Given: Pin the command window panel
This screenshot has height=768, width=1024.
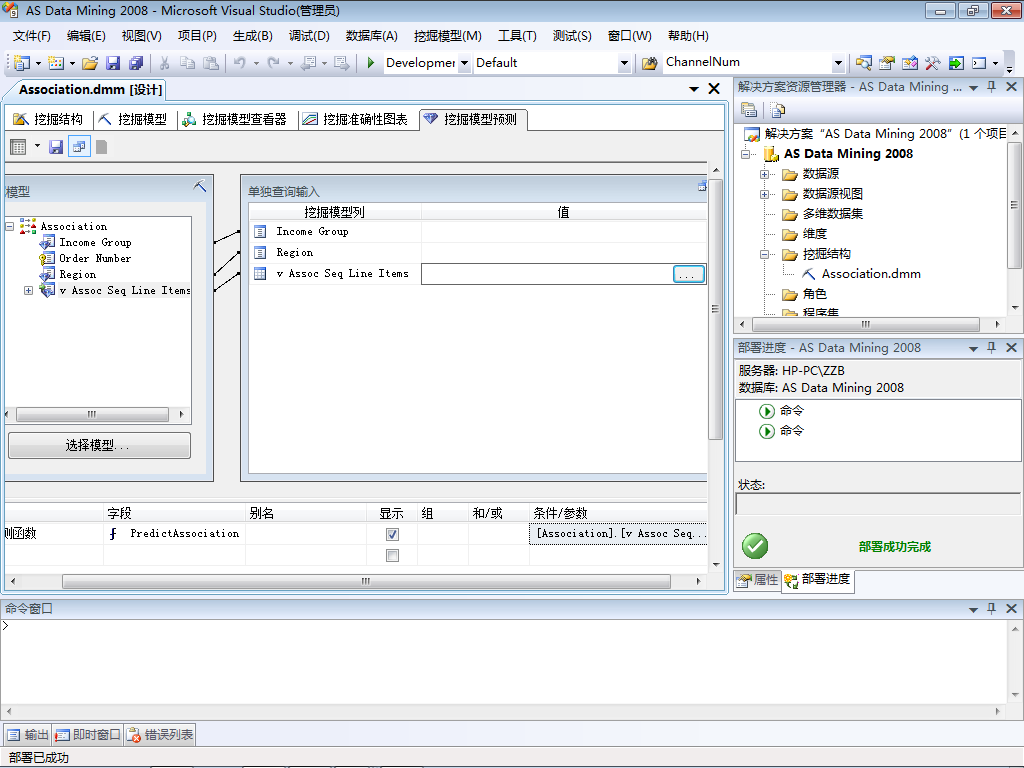Looking at the screenshot, I should (x=991, y=608).
